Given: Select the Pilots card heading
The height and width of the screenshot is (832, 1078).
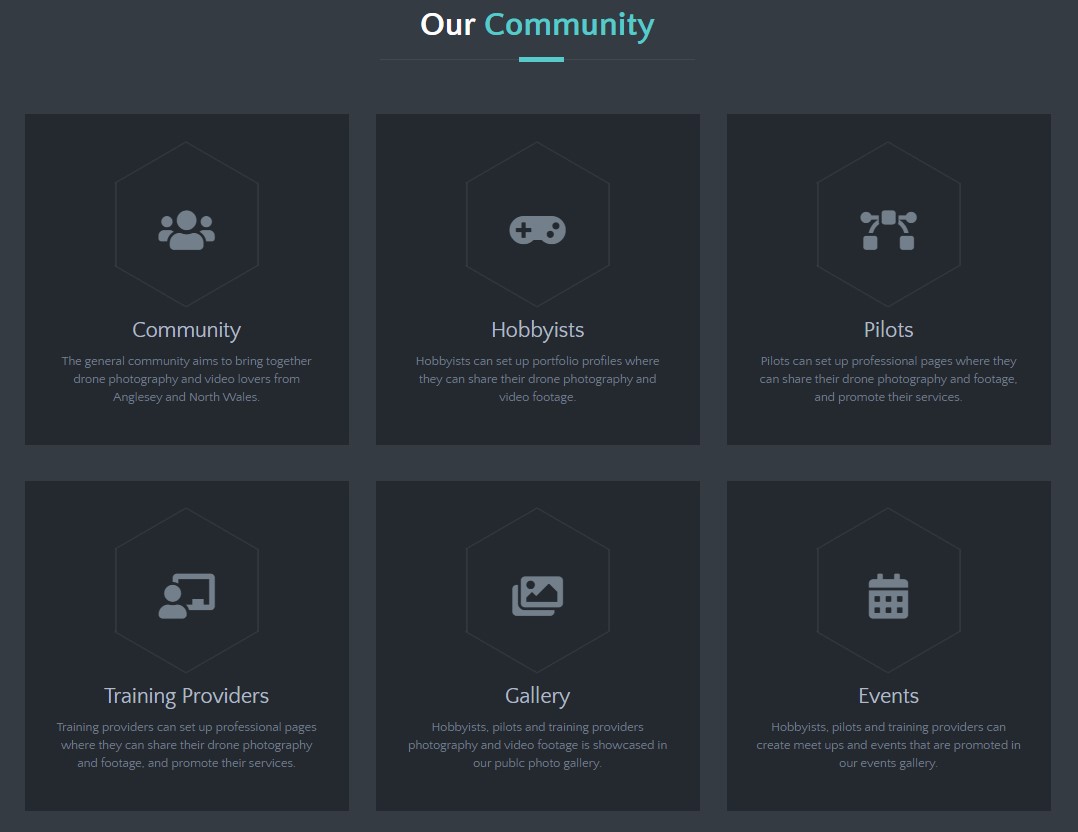Looking at the screenshot, I should click(888, 330).
